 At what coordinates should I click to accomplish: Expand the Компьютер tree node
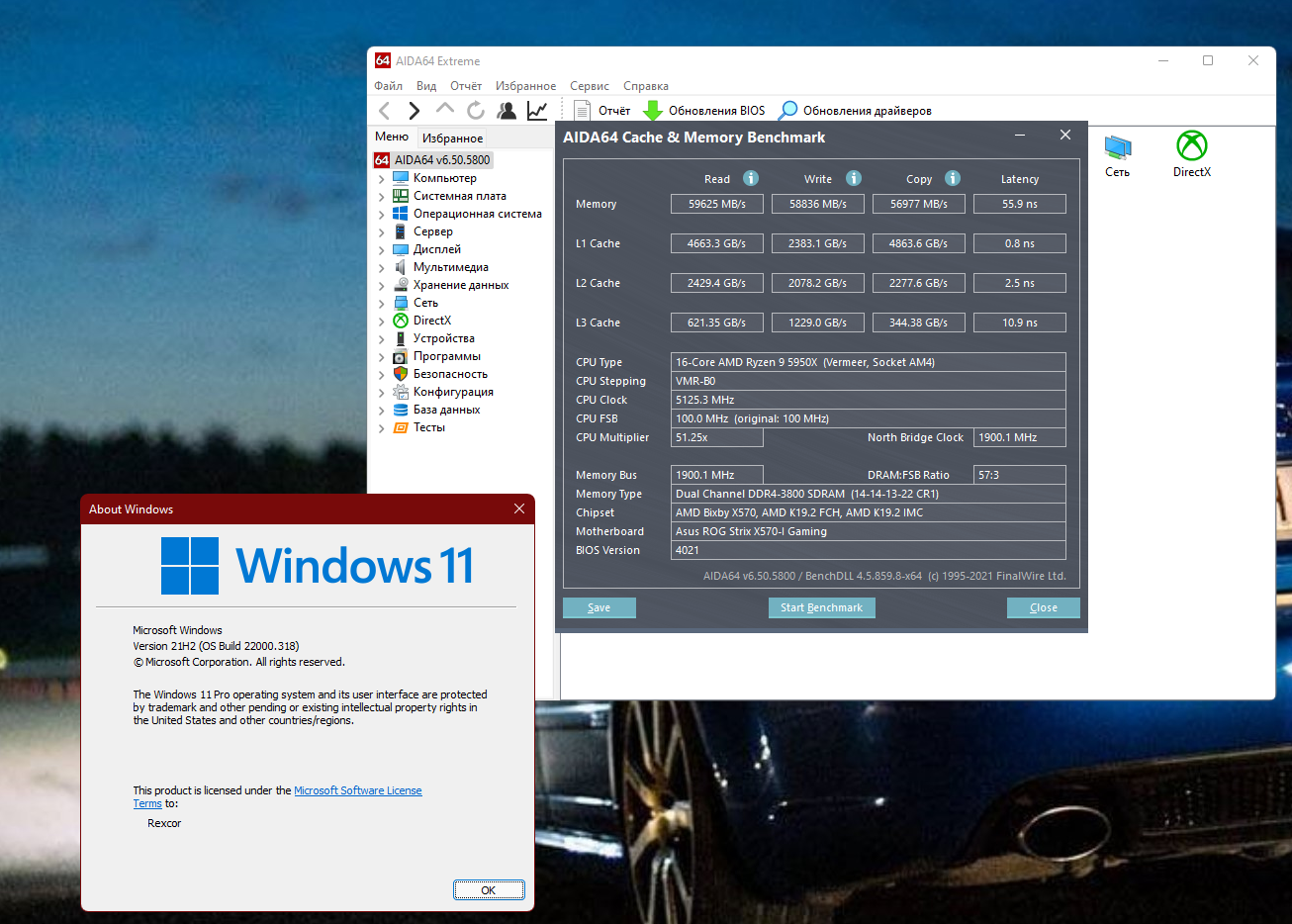[x=382, y=179]
